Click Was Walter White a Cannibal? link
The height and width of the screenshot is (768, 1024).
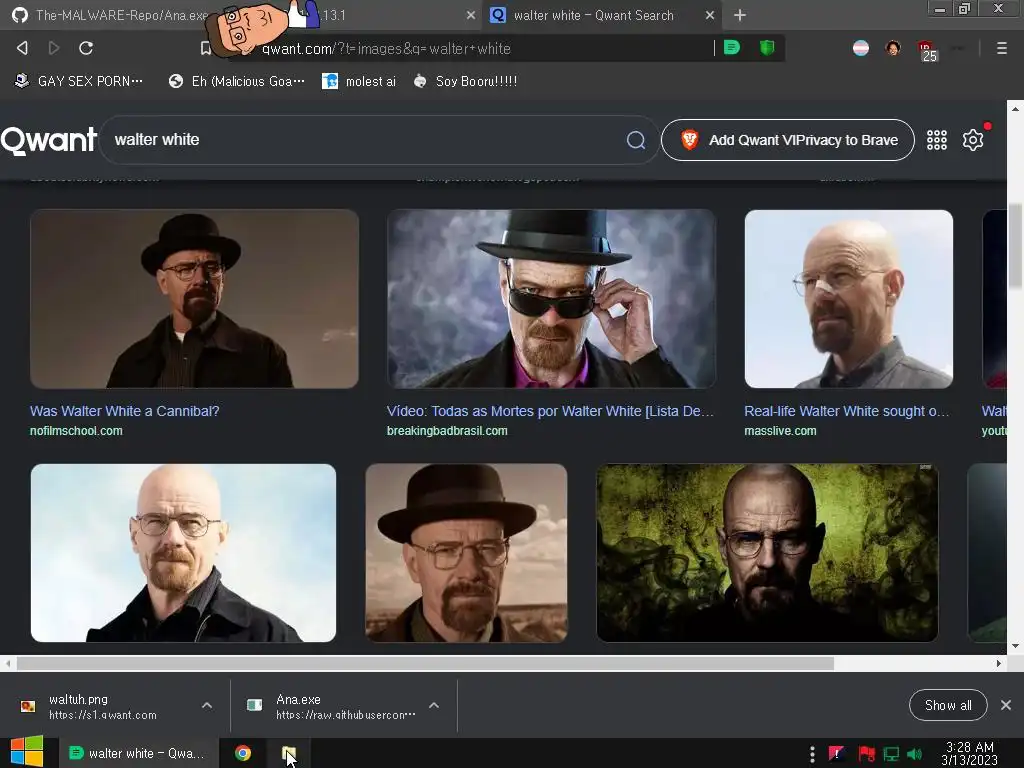(x=125, y=411)
